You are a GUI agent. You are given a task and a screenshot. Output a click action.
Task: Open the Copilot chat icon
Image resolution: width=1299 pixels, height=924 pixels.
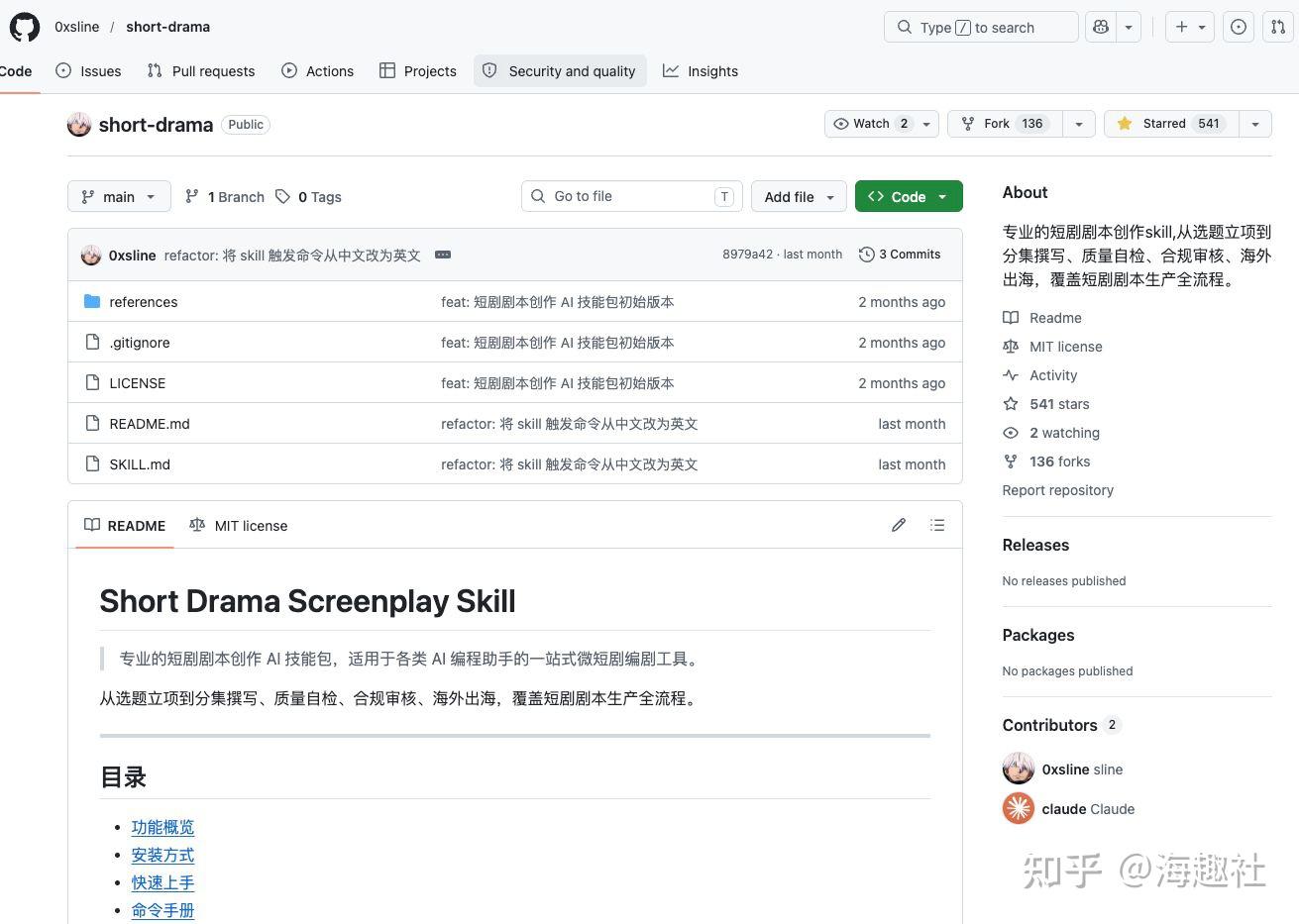tap(1101, 27)
